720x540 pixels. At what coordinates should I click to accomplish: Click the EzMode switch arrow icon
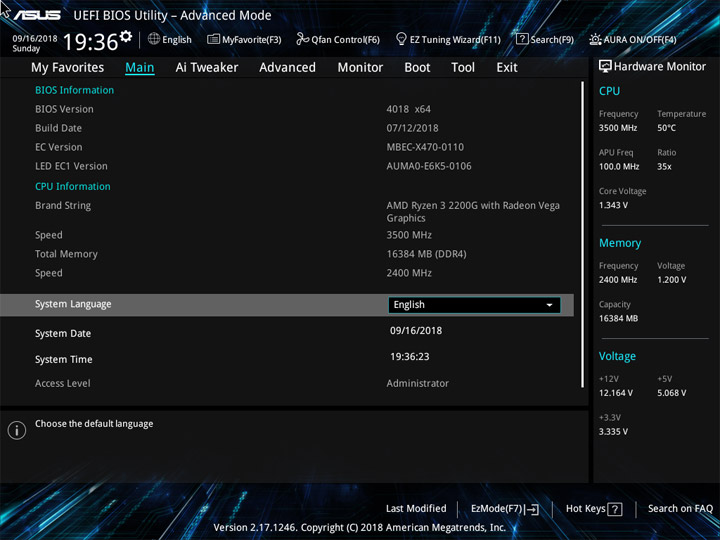532,509
